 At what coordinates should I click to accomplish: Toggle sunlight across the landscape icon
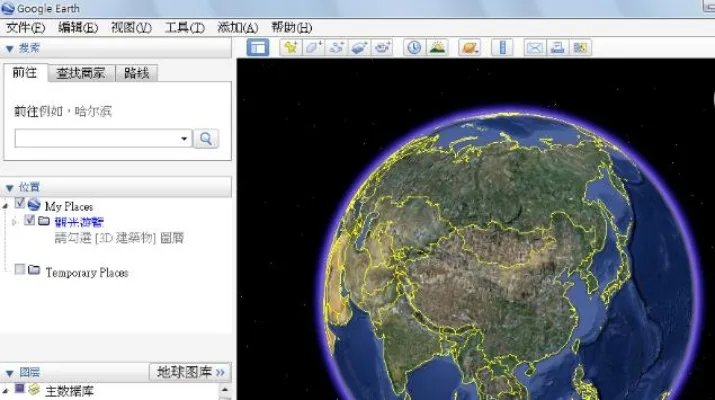point(437,47)
